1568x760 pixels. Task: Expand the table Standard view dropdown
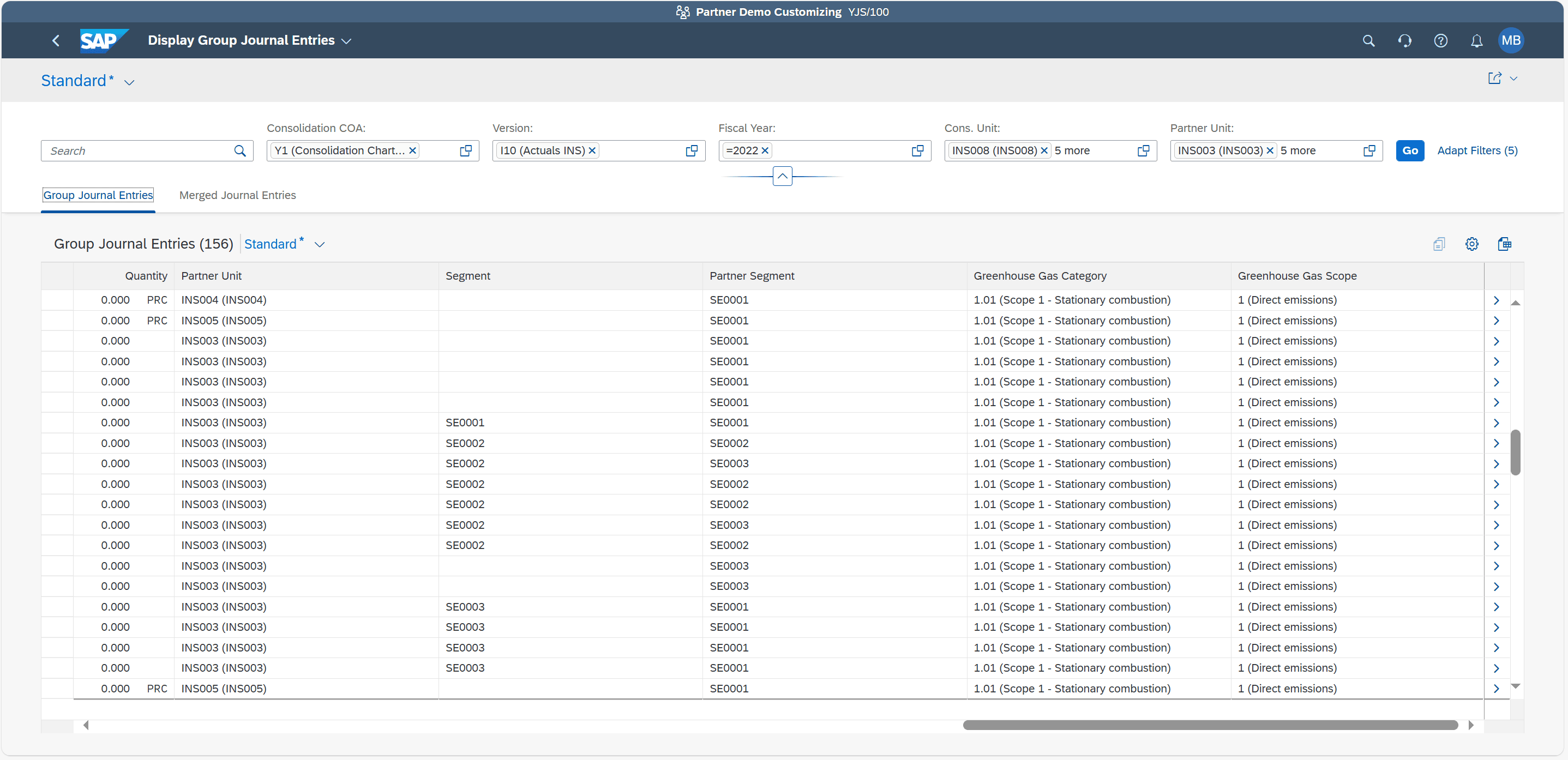[x=320, y=245]
